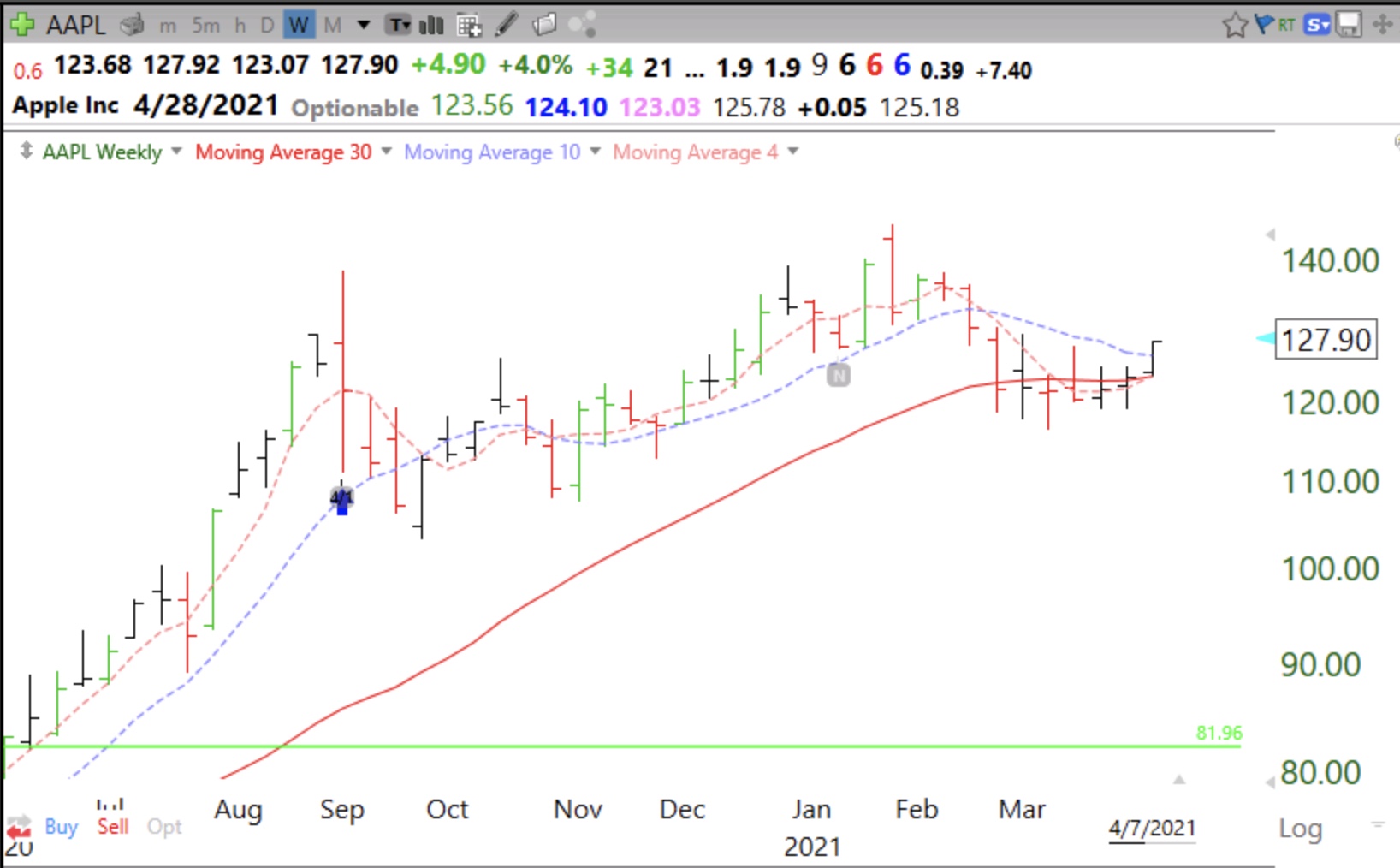The height and width of the screenshot is (868, 1400).
Task: Open the AAPL Weekly plot dropdown
Action: [x=176, y=151]
